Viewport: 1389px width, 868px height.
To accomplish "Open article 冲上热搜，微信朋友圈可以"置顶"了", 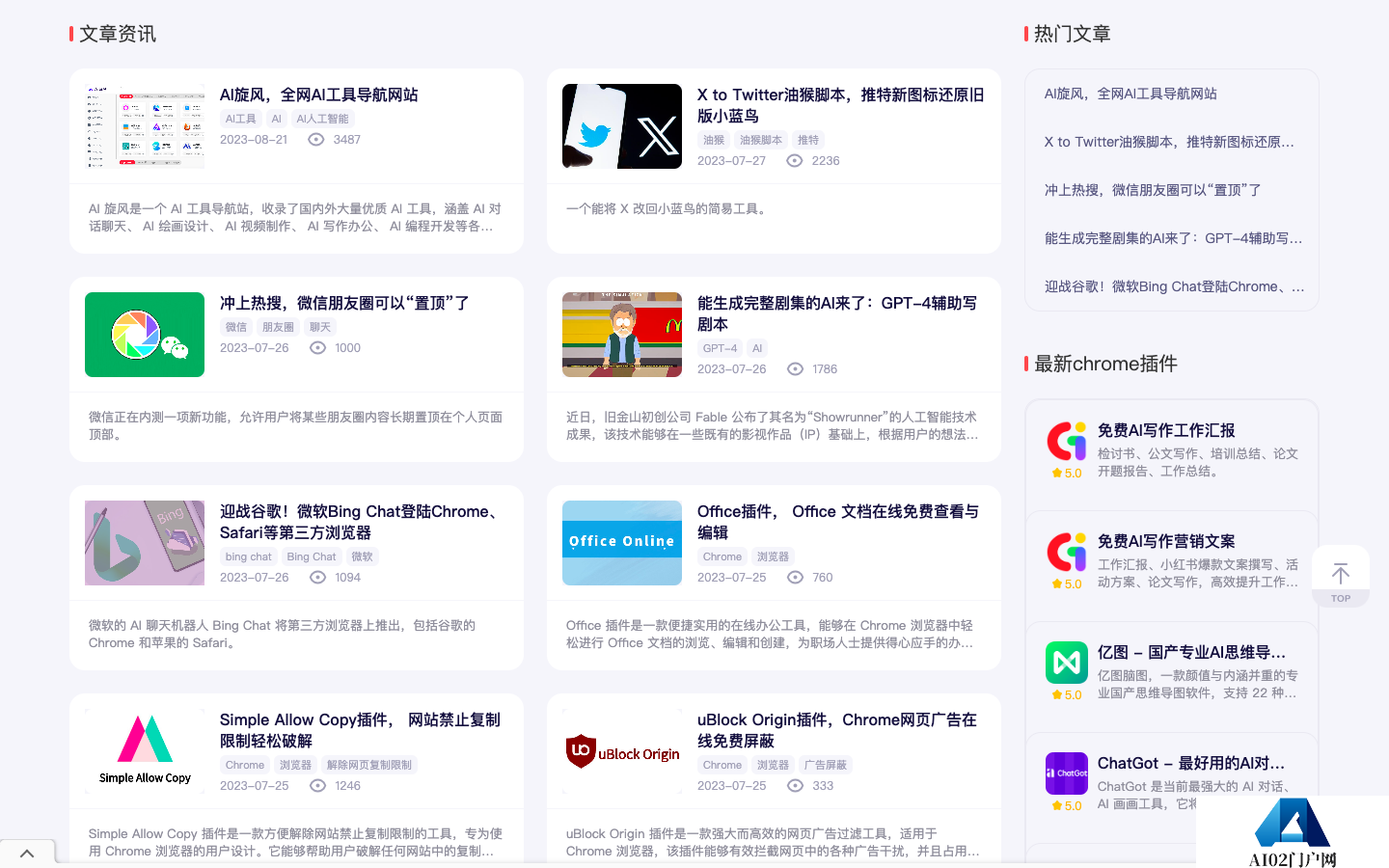I will tap(344, 303).
